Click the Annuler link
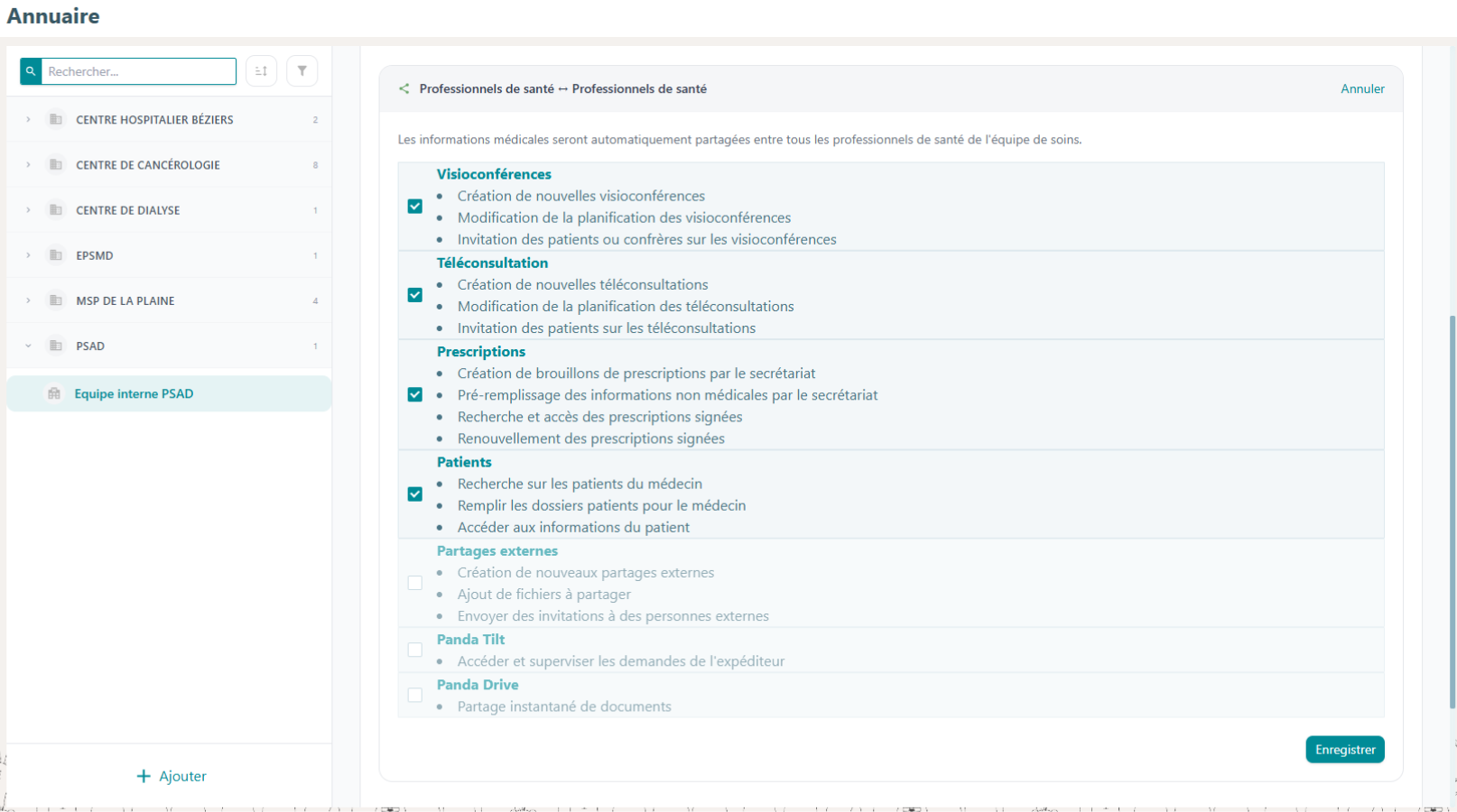The height and width of the screenshot is (812, 1457). pyautogui.click(x=1362, y=88)
